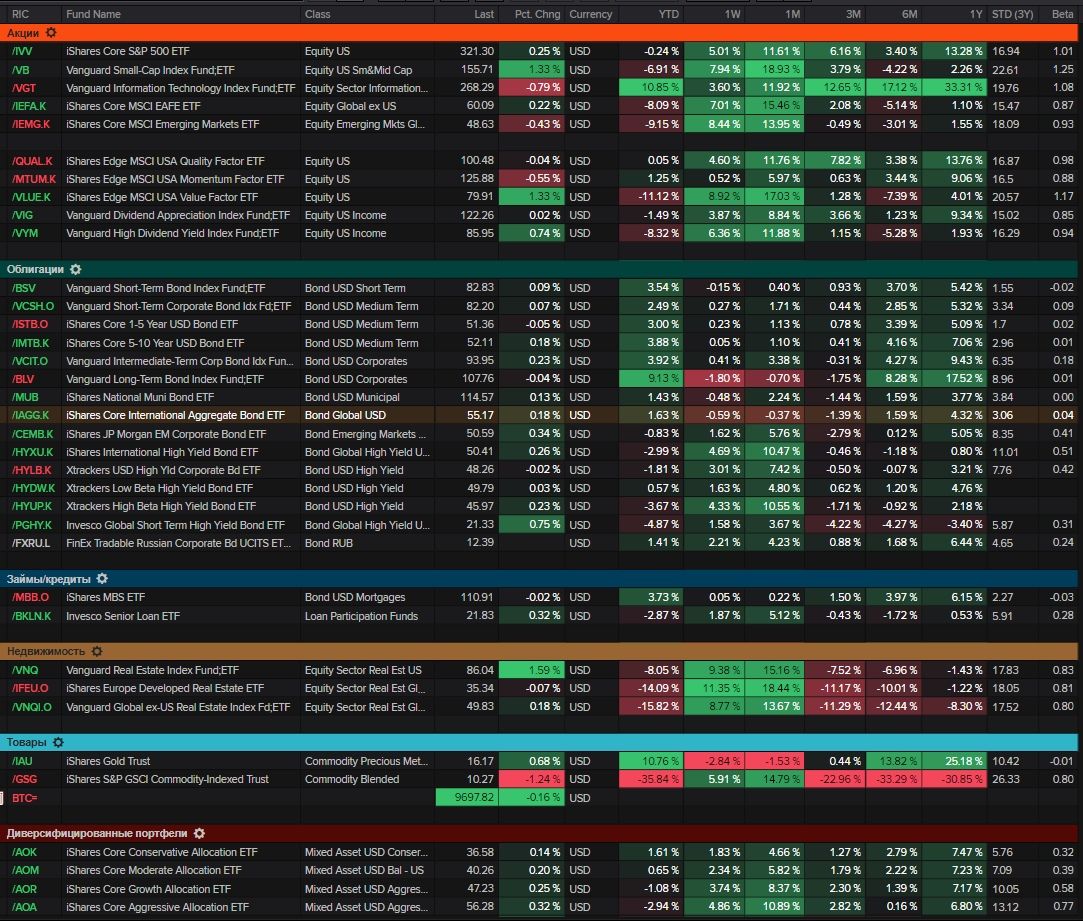Sort by 6M column header

tap(910, 14)
